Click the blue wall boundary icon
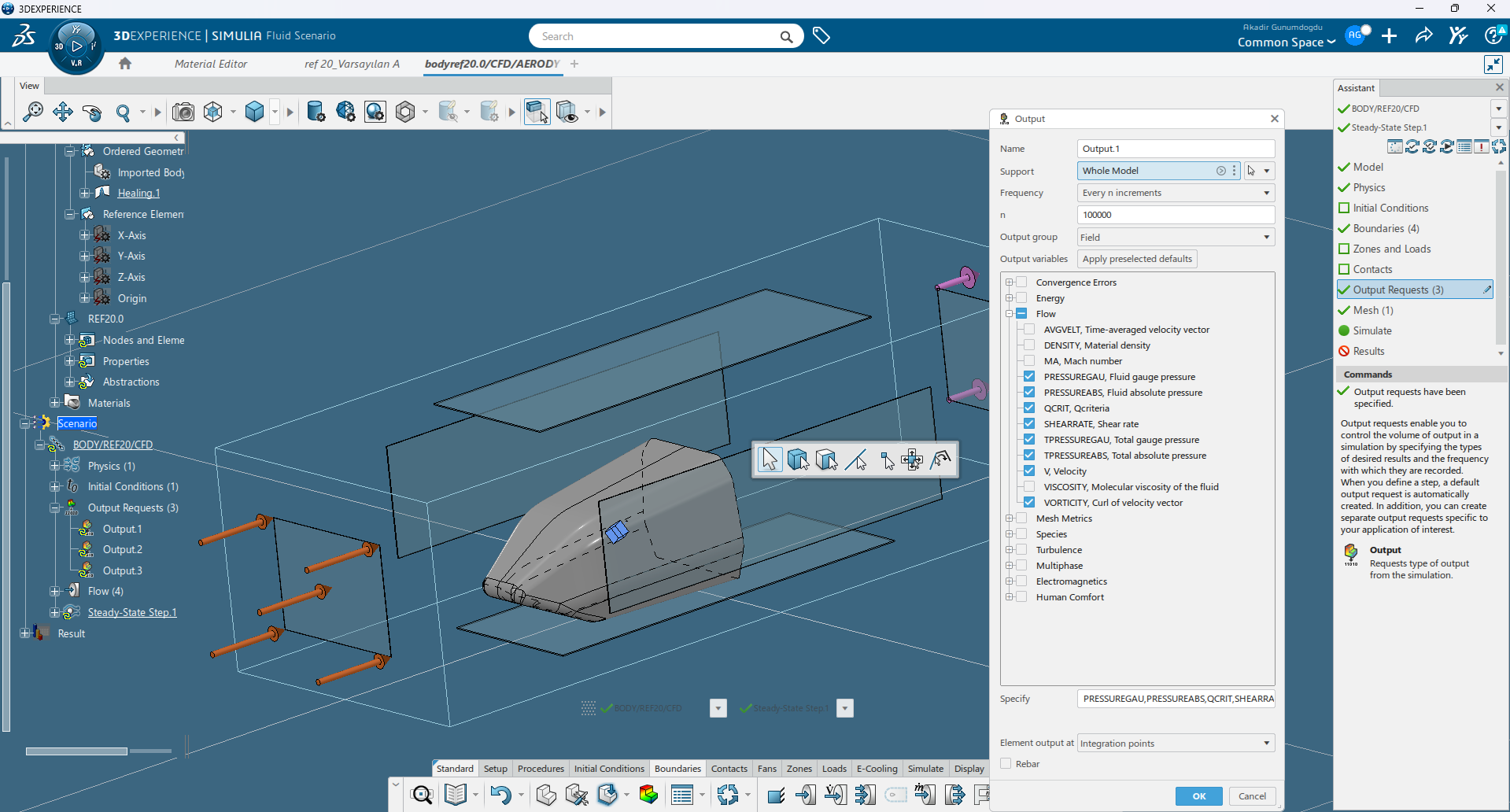Screen dimensions: 1510x812 pyautogui.click(x=776, y=795)
